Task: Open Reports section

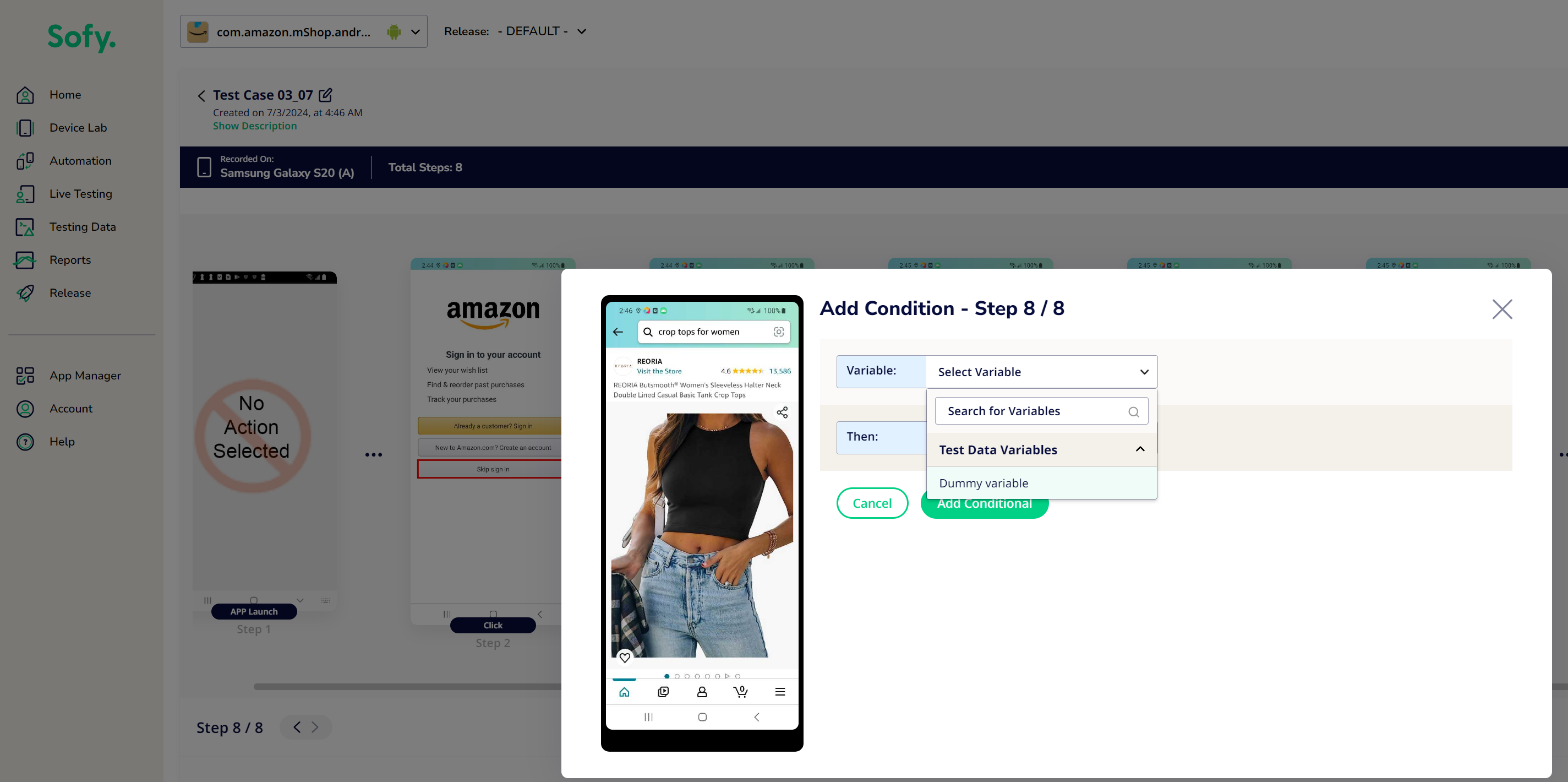Action: point(70,260)
